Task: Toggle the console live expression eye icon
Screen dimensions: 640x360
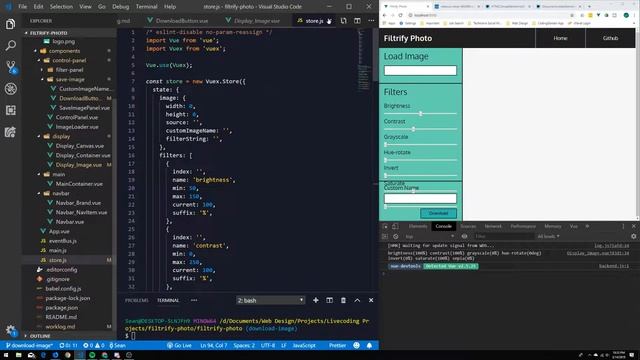Action: point(464,236)
